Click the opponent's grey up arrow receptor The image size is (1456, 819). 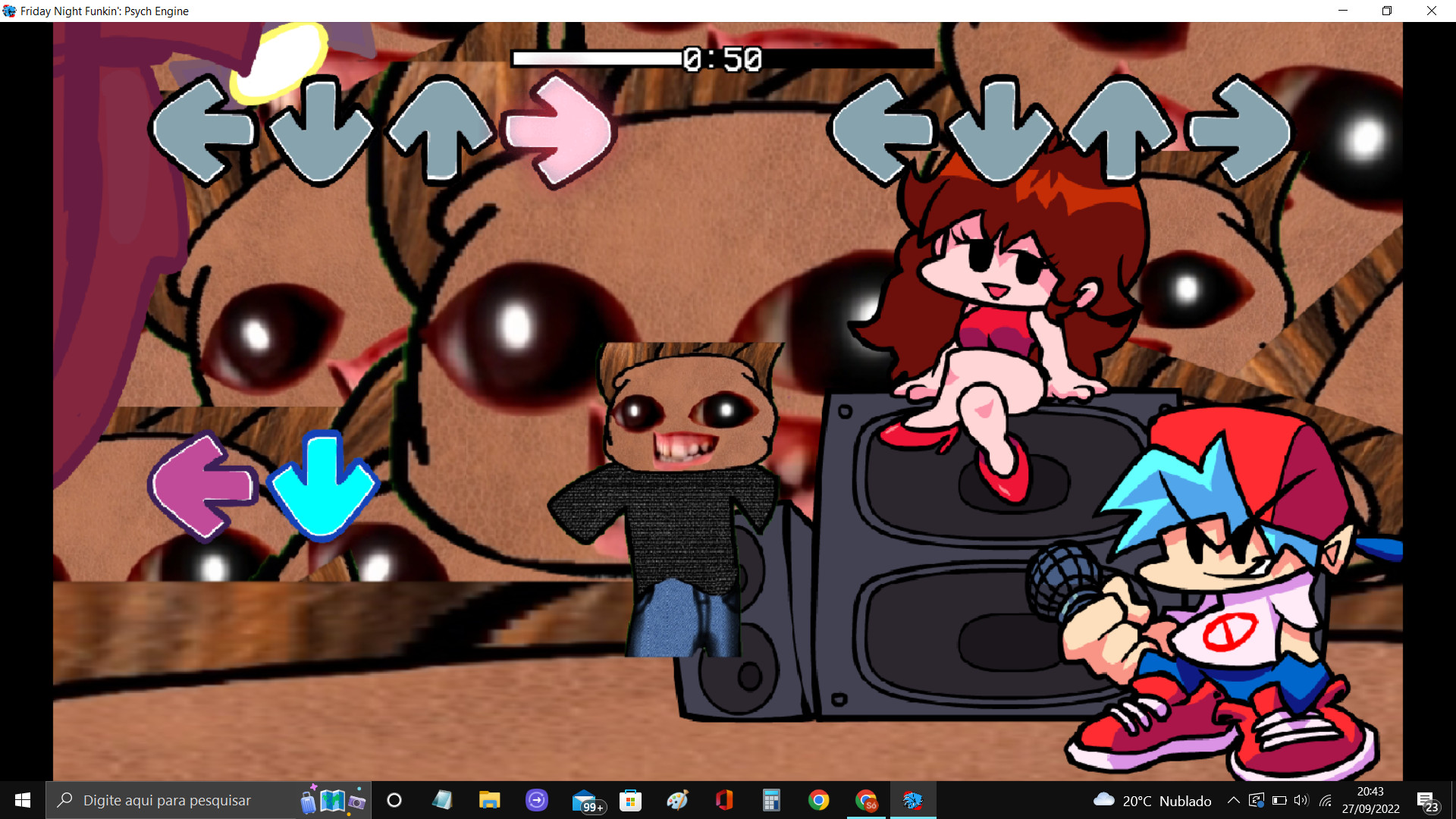441,129
